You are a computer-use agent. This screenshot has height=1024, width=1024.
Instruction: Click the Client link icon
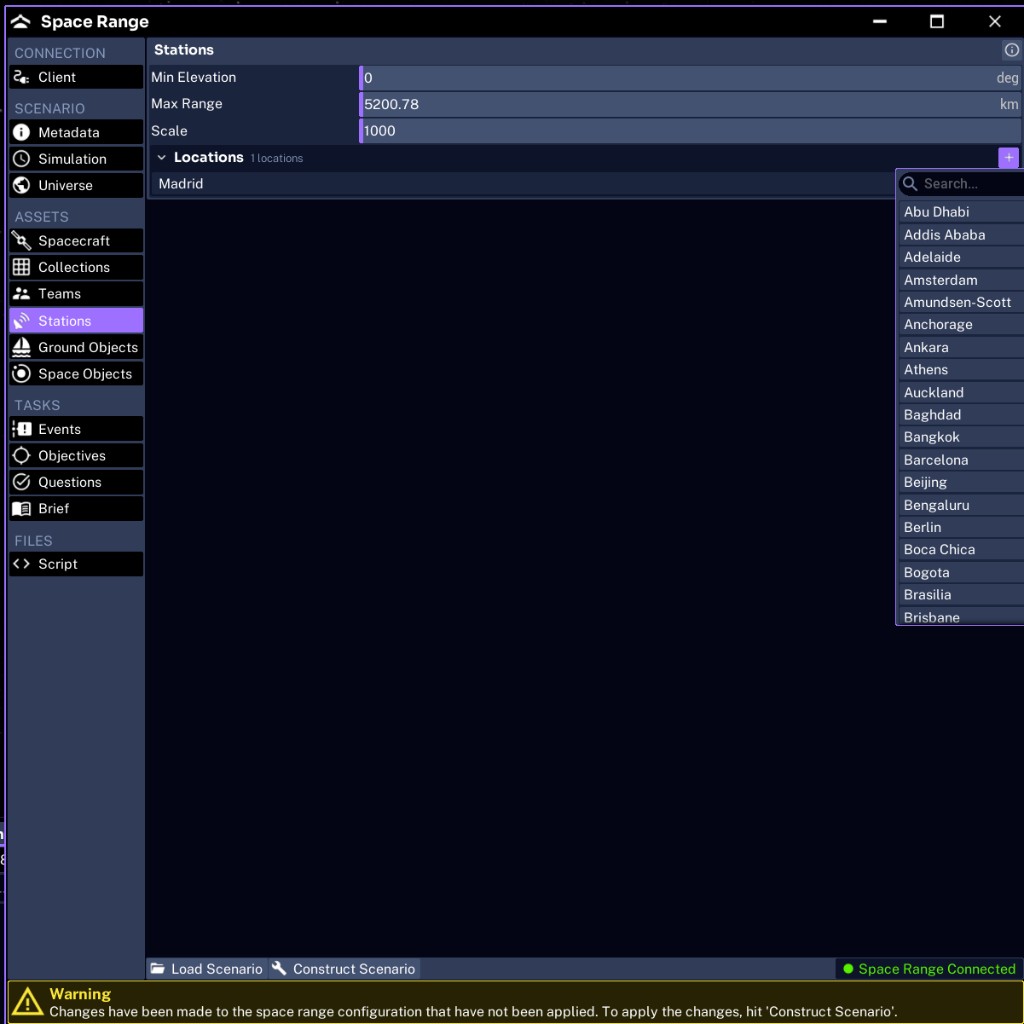point(22,77)
